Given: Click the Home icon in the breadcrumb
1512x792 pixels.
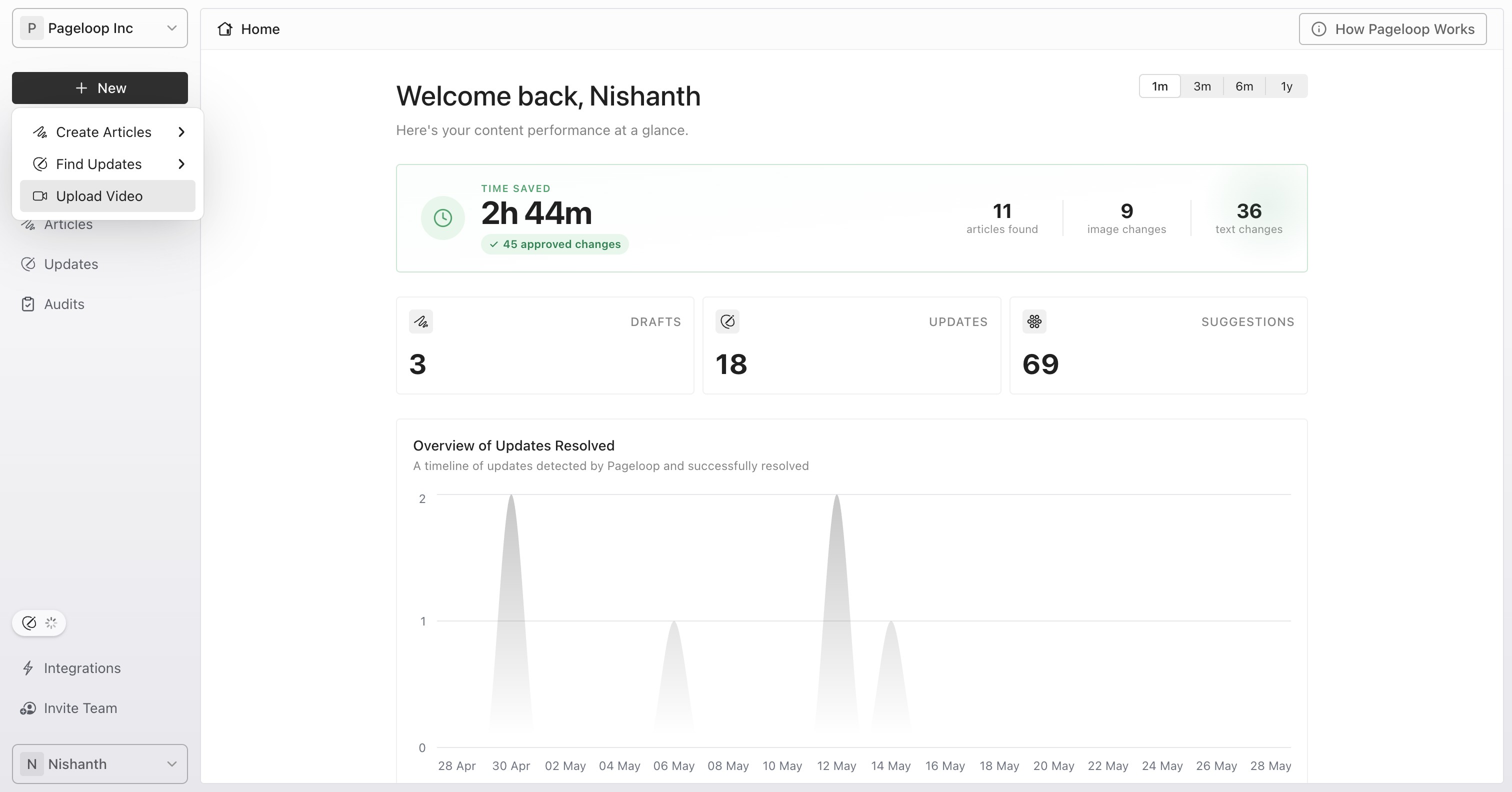Looking at the screenshot, I should [225, 29].
